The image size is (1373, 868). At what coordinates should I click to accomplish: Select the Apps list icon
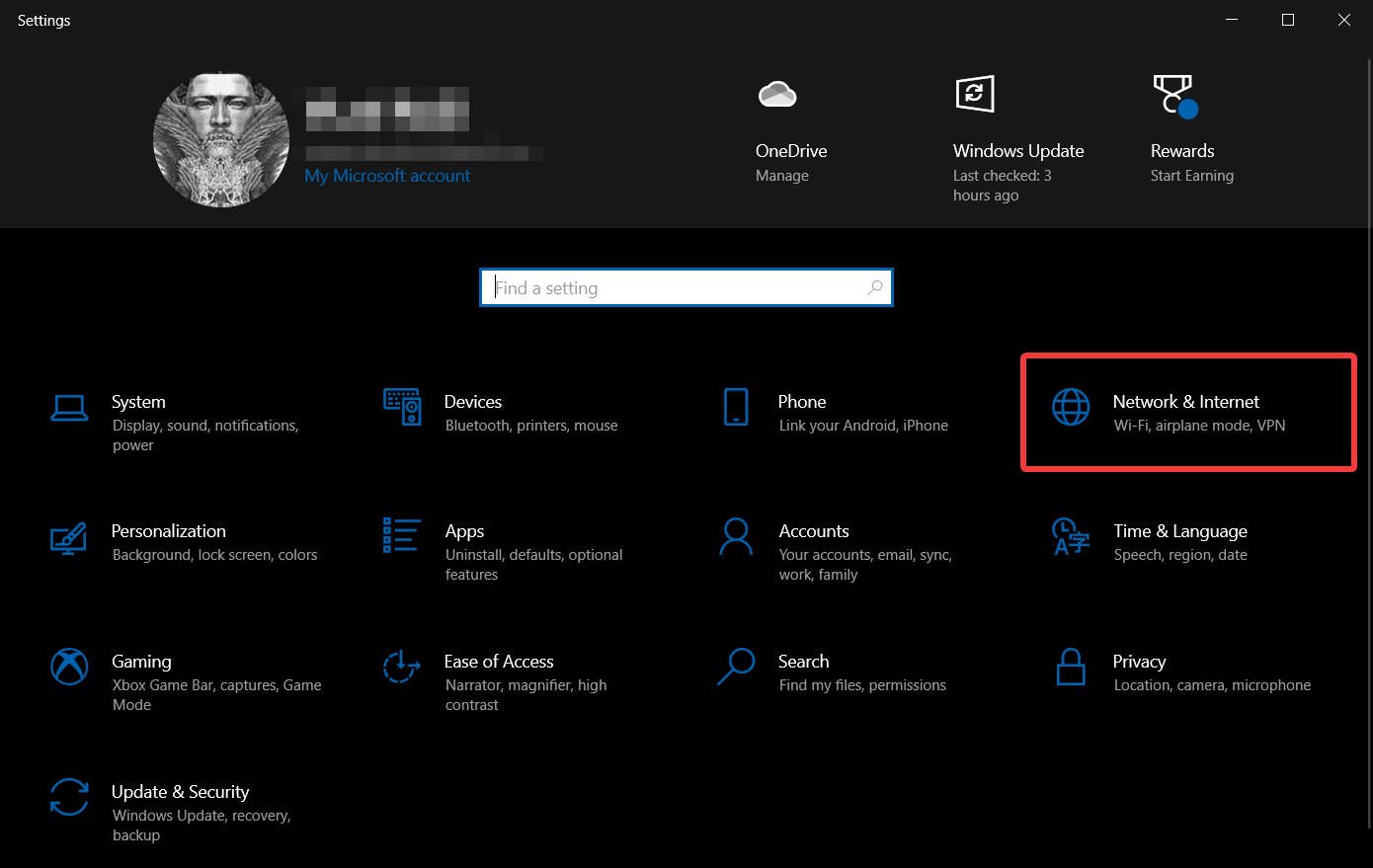pyautogui.click(x=402, y=535)
